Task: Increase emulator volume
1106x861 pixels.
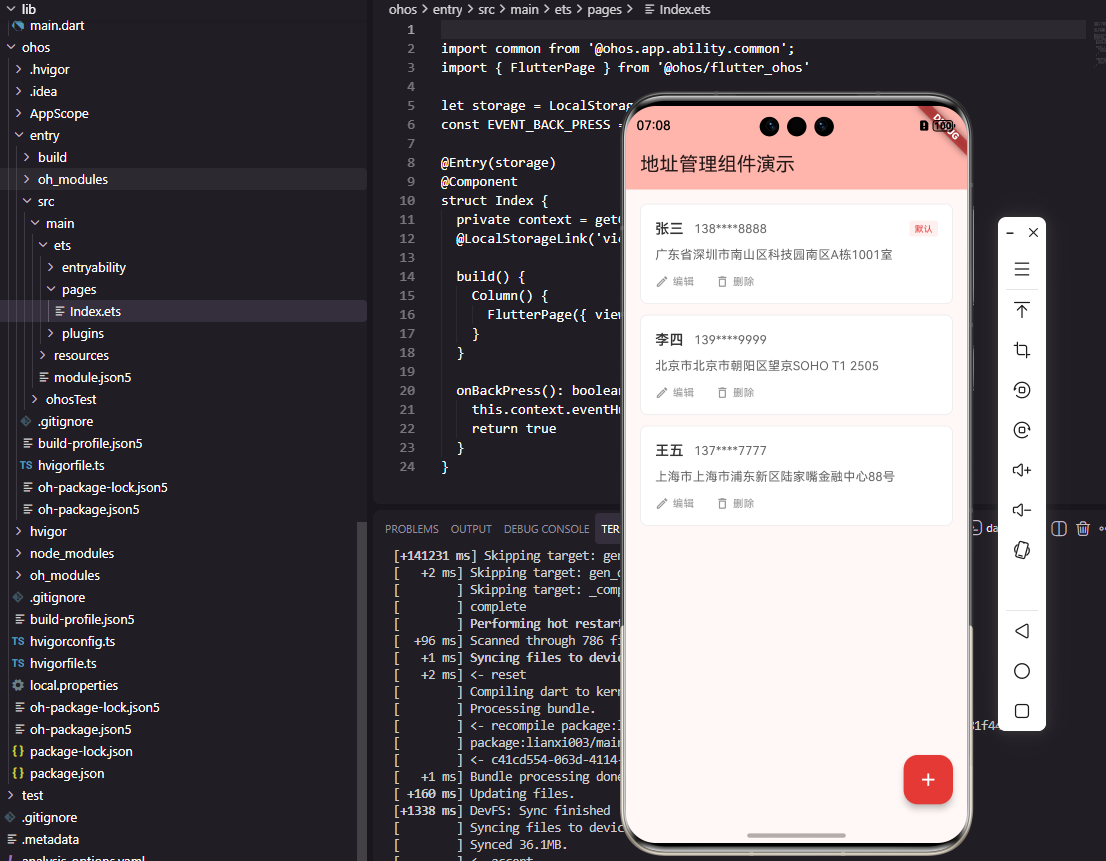Action: tap(1022, 470)
